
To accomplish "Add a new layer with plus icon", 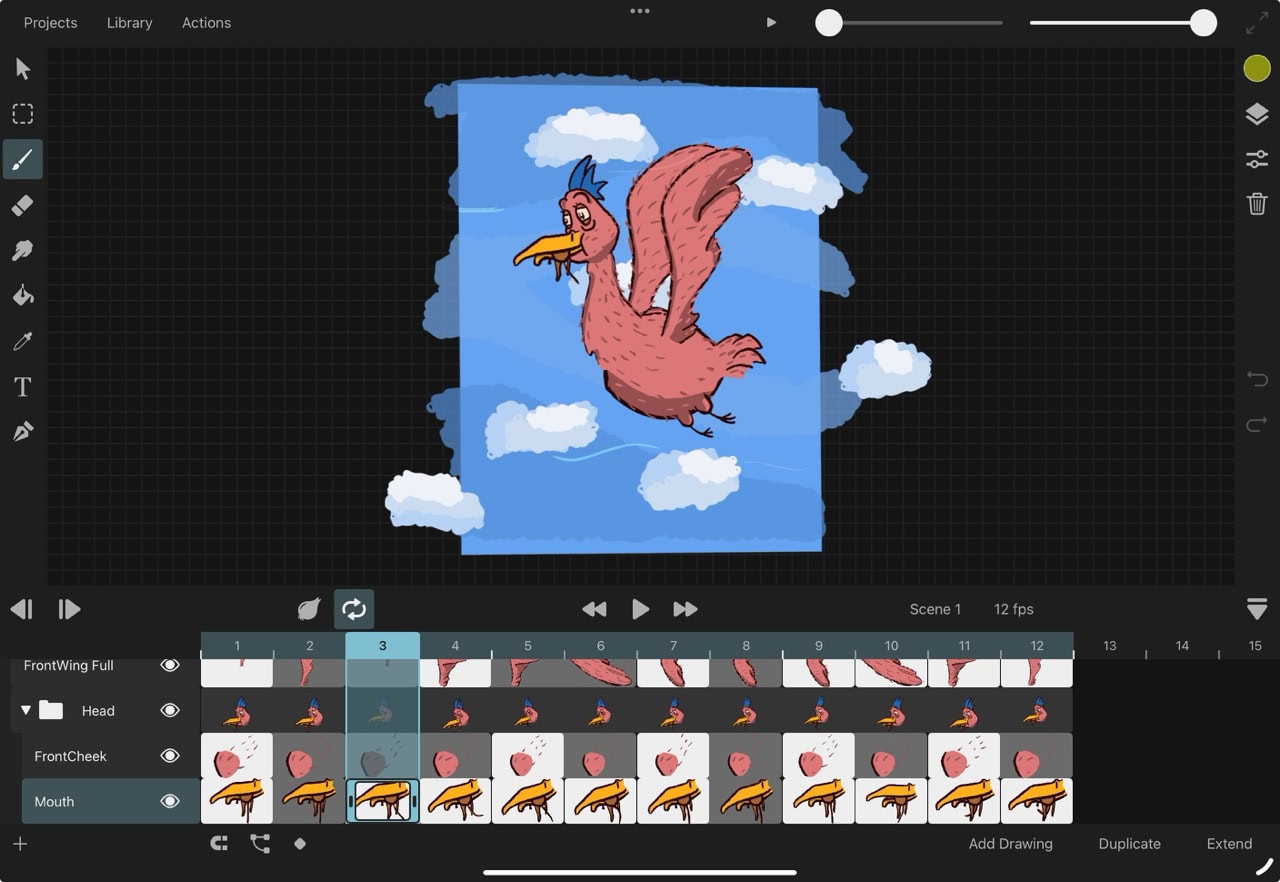I will (20, 844).
